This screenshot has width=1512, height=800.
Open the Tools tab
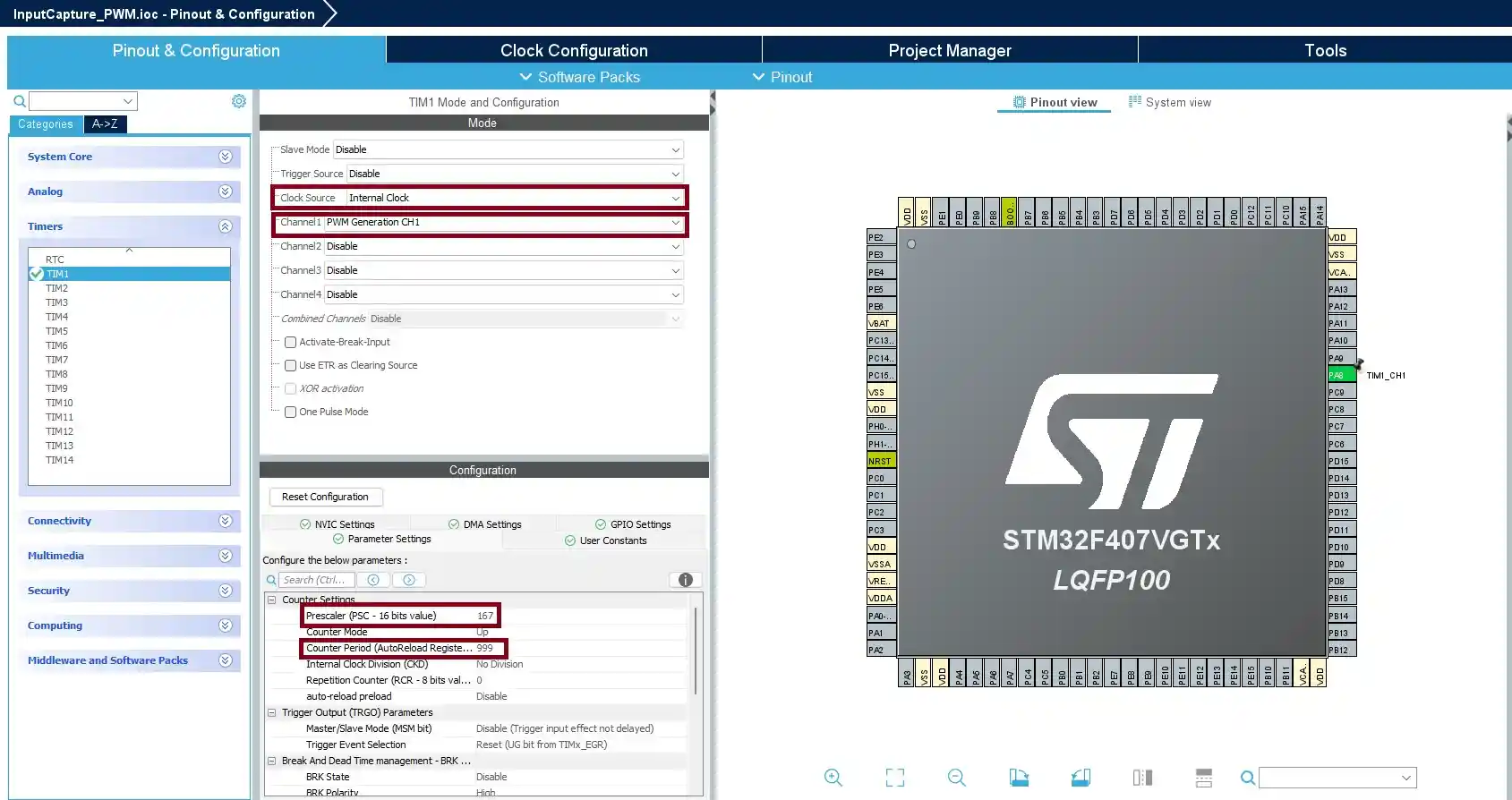pyautogui.click(x=1325, y=50)
